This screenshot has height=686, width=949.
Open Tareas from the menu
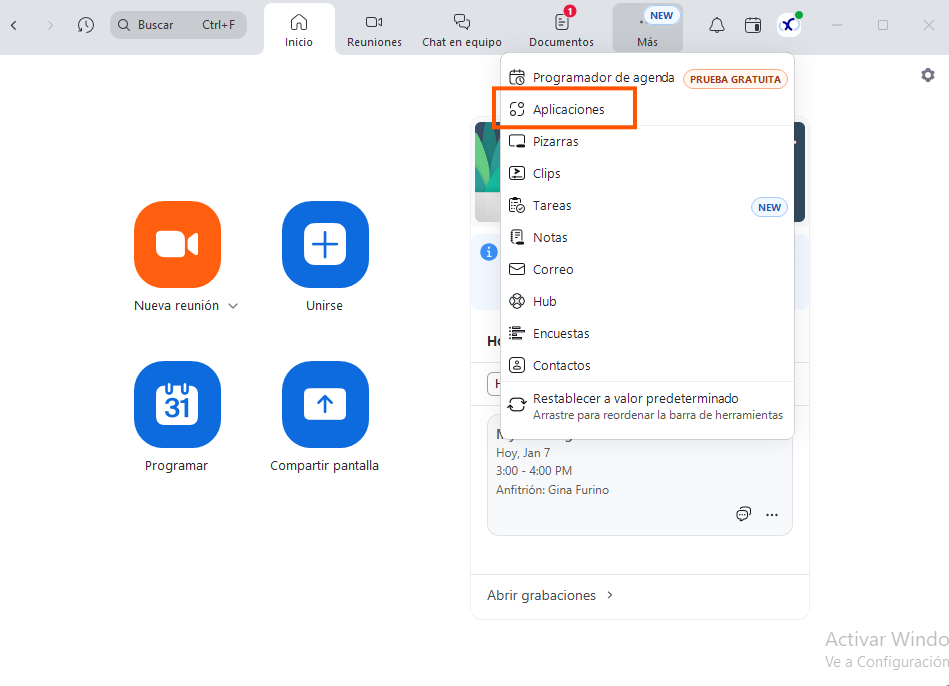click(648, 206)
